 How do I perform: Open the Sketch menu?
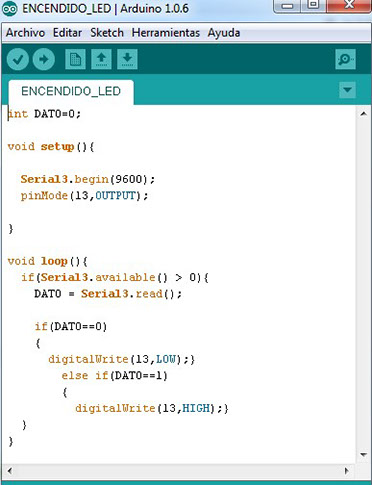[x=107, y=33]
